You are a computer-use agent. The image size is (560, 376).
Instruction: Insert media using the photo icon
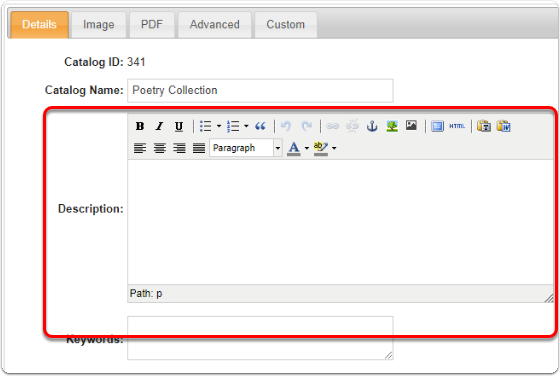click(411, 125)
